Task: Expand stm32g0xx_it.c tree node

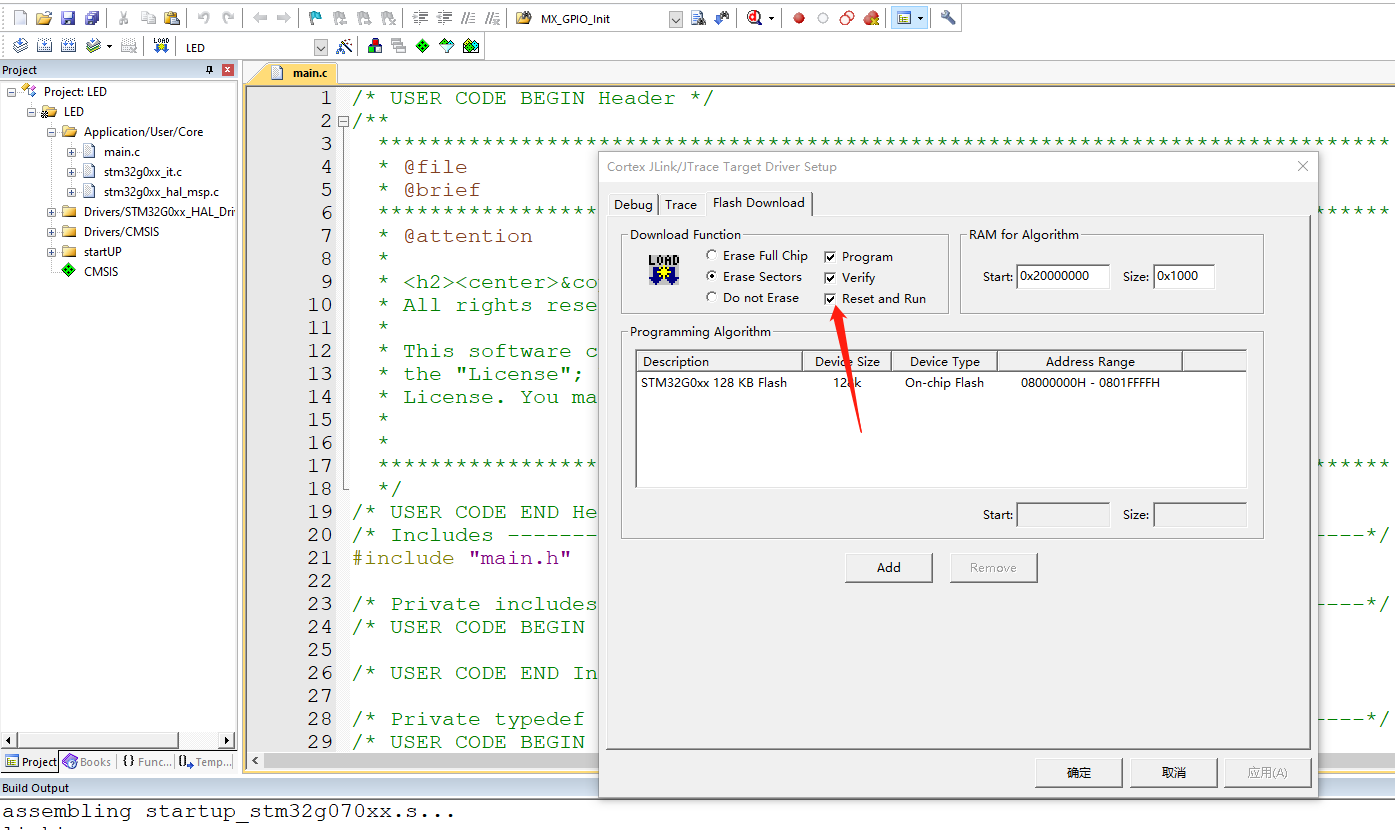Action: (x=72, y=172)
